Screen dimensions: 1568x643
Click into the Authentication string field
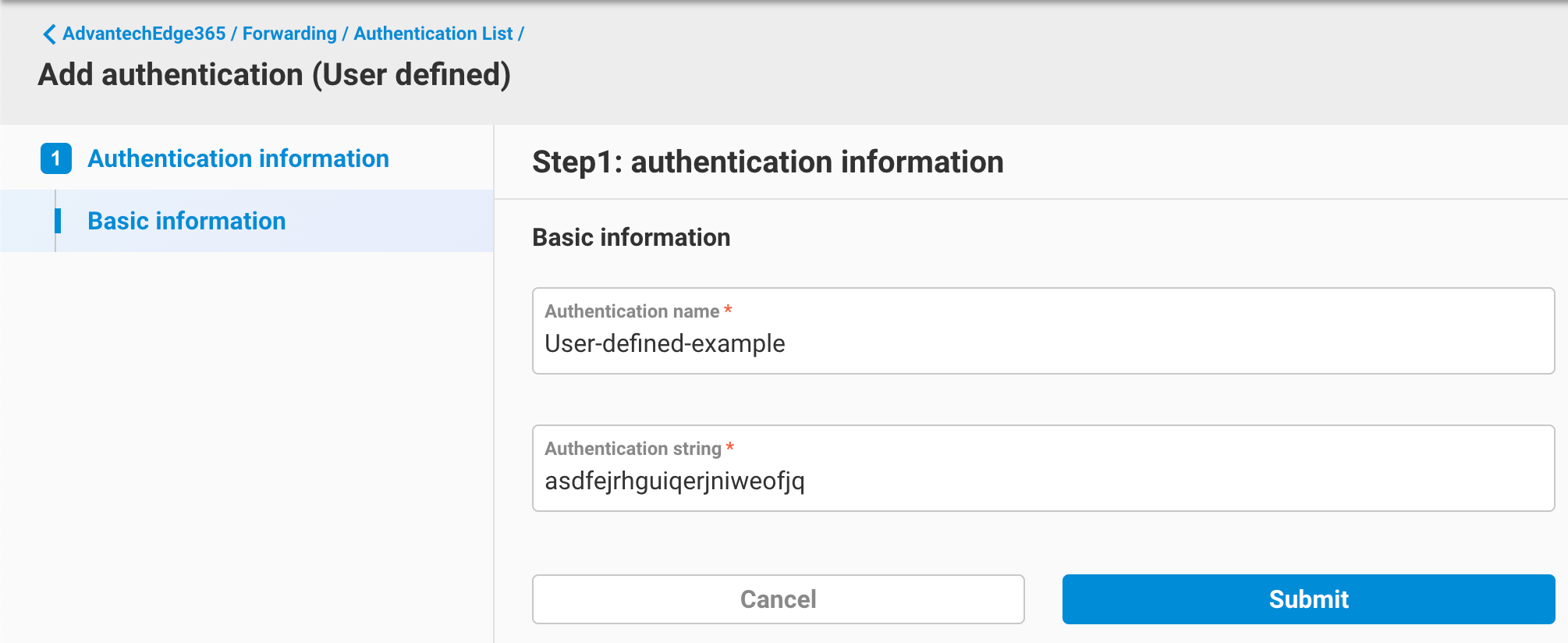(x=1045, y=481)
